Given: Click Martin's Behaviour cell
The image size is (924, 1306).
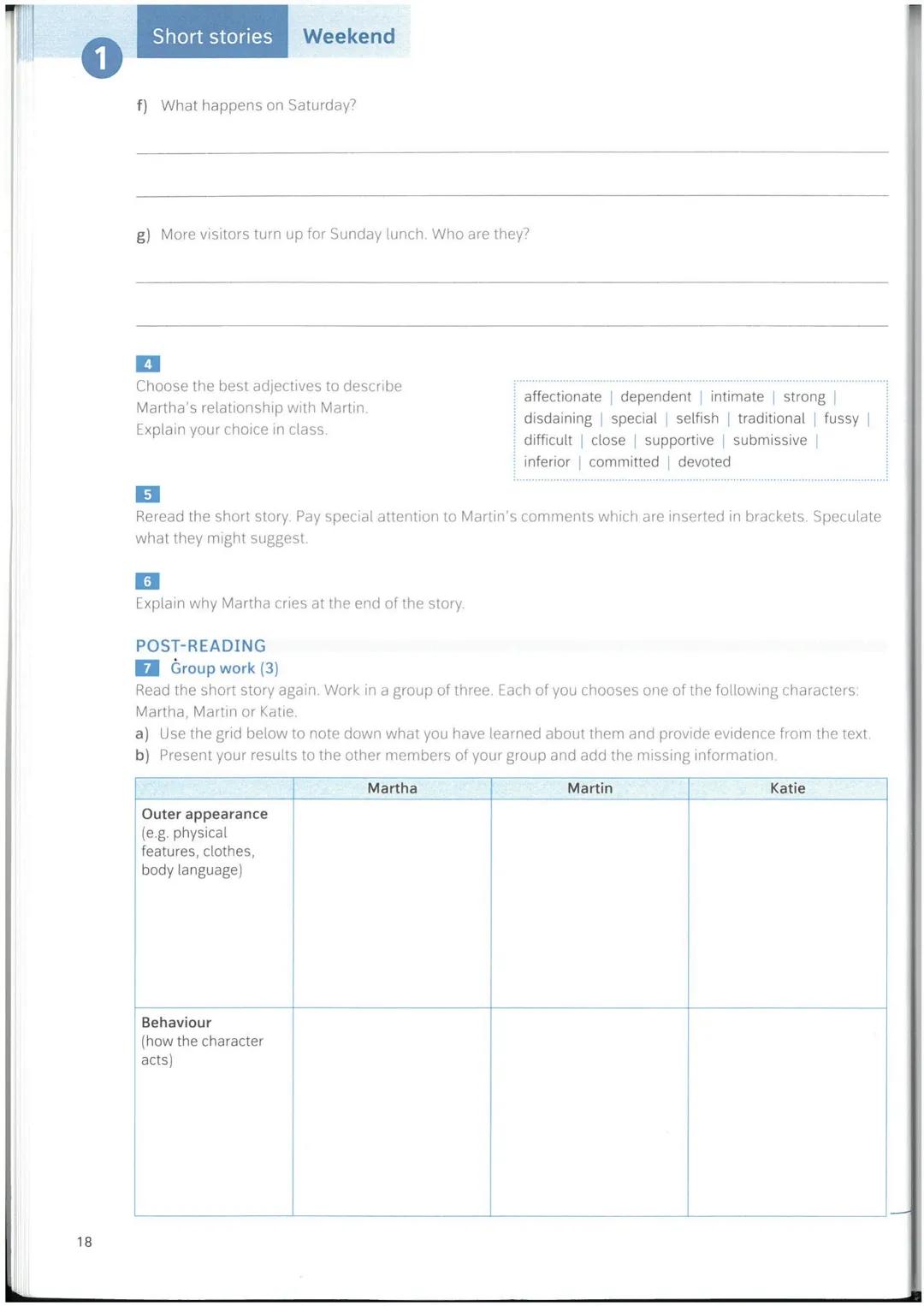Looking at the screenshot, I should [589, 1111].
